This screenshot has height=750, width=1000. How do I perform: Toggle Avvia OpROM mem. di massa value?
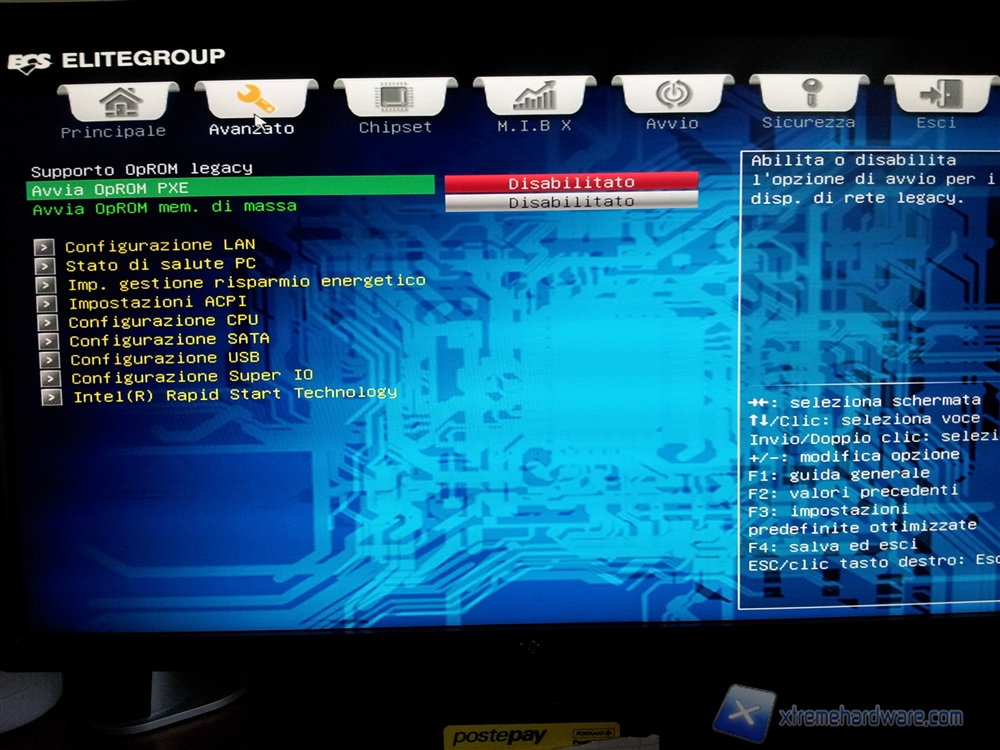pos(571,202)
